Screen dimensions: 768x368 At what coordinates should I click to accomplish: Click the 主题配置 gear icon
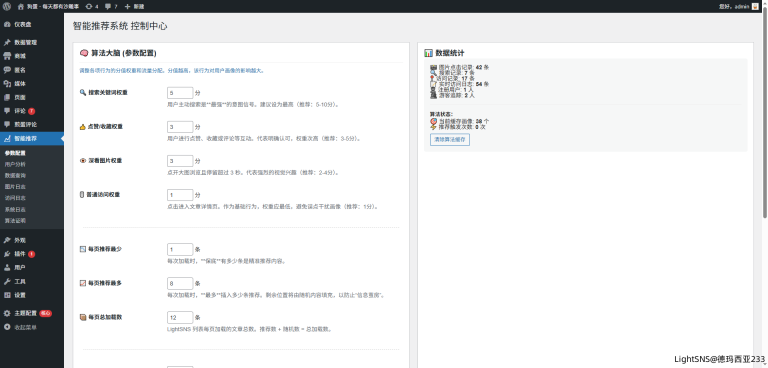tap(7, 314)
